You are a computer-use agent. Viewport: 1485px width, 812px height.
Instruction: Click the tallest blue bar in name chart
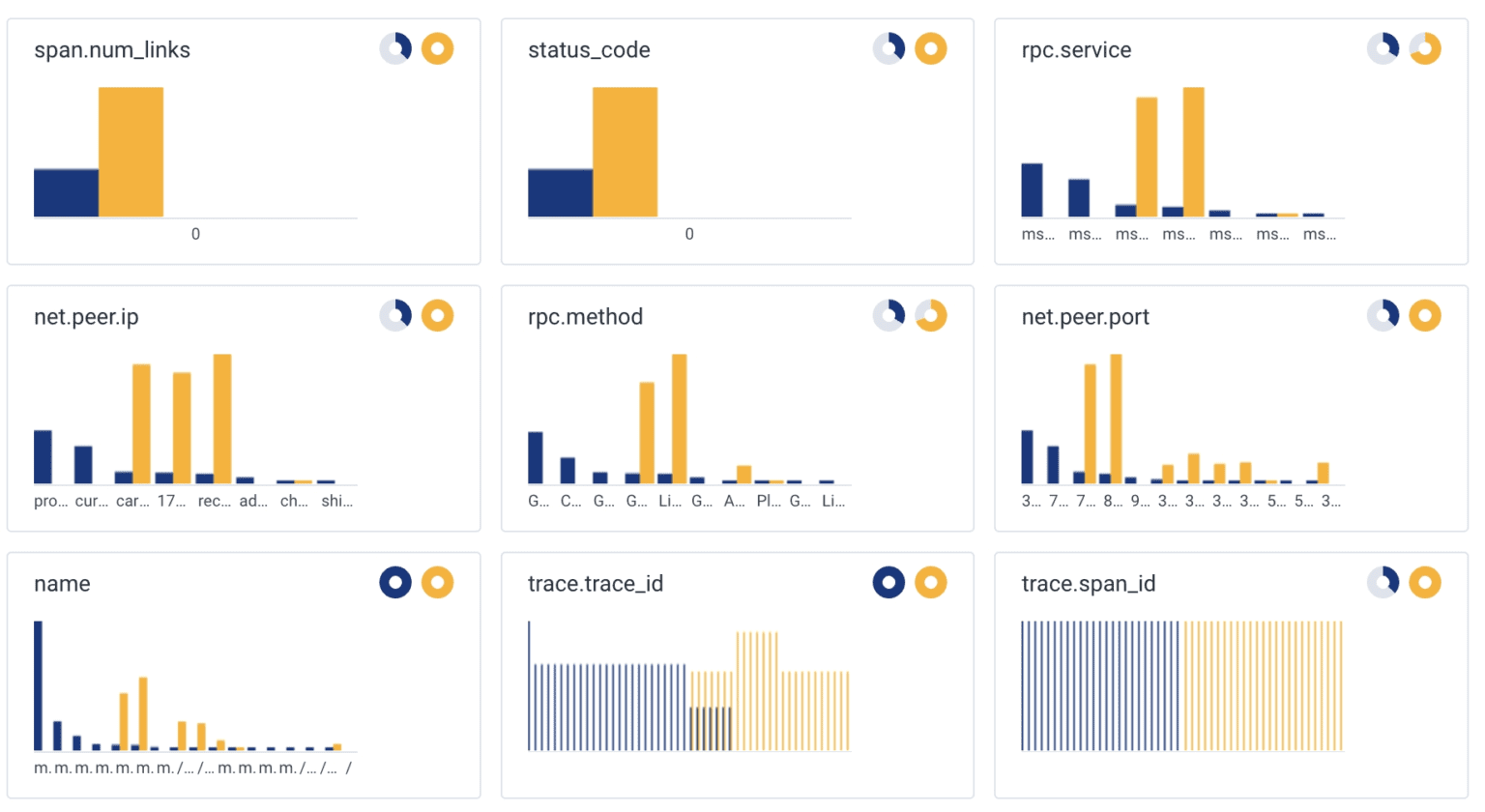click(39, 685)
